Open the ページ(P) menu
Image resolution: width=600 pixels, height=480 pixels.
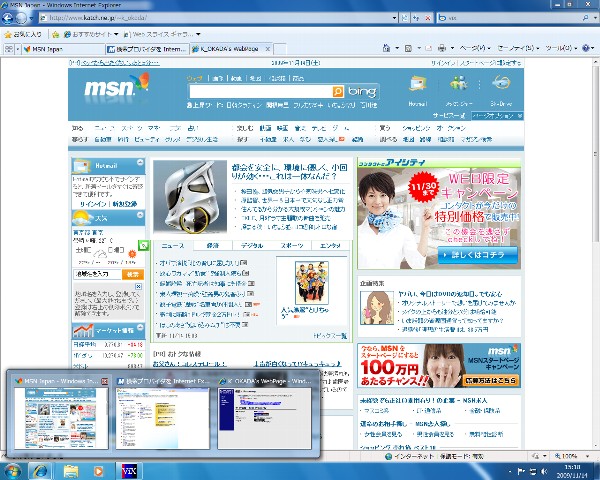click(x=475, y=48)
